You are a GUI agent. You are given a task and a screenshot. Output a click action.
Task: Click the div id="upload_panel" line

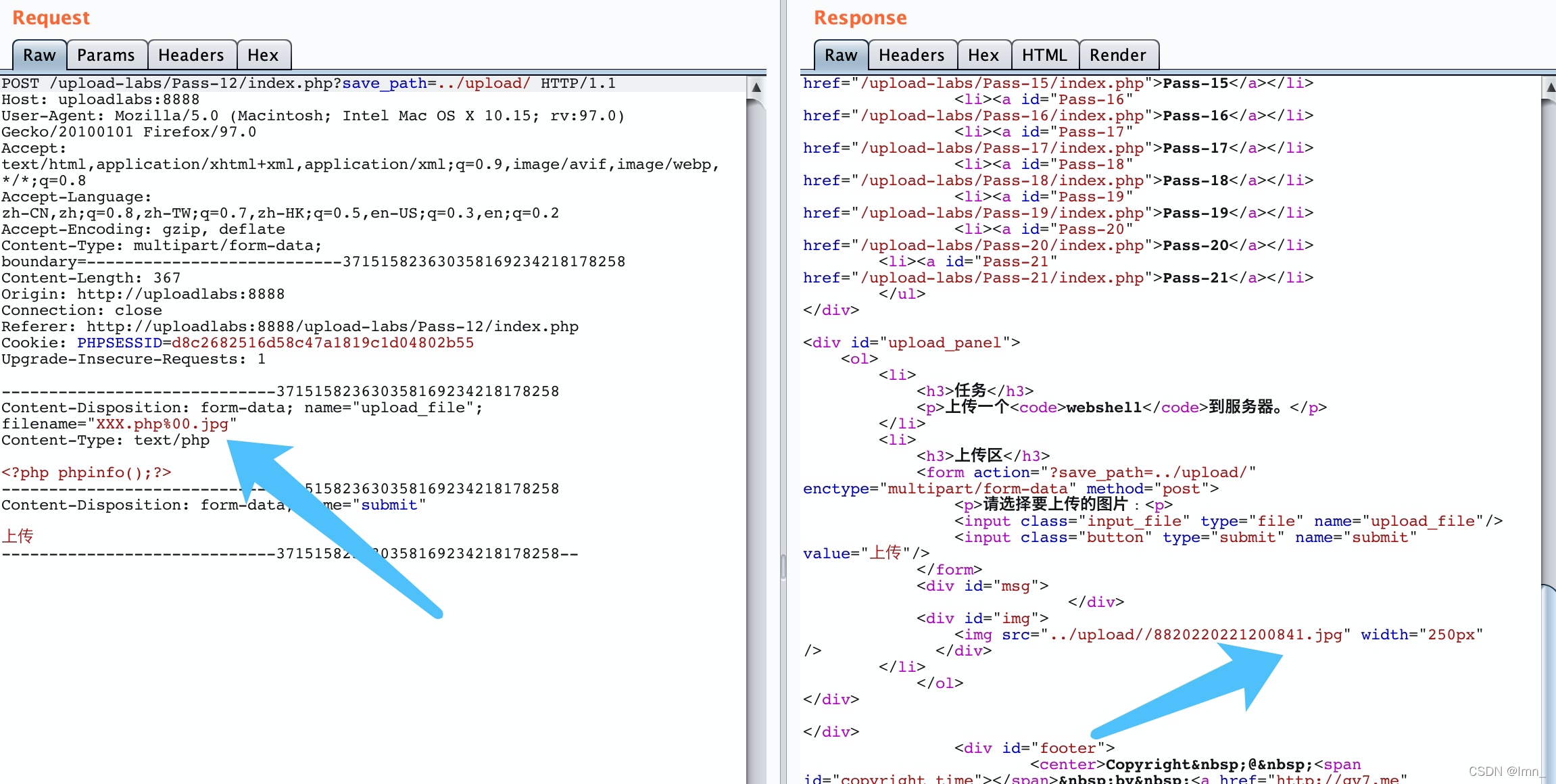[911, 343]
